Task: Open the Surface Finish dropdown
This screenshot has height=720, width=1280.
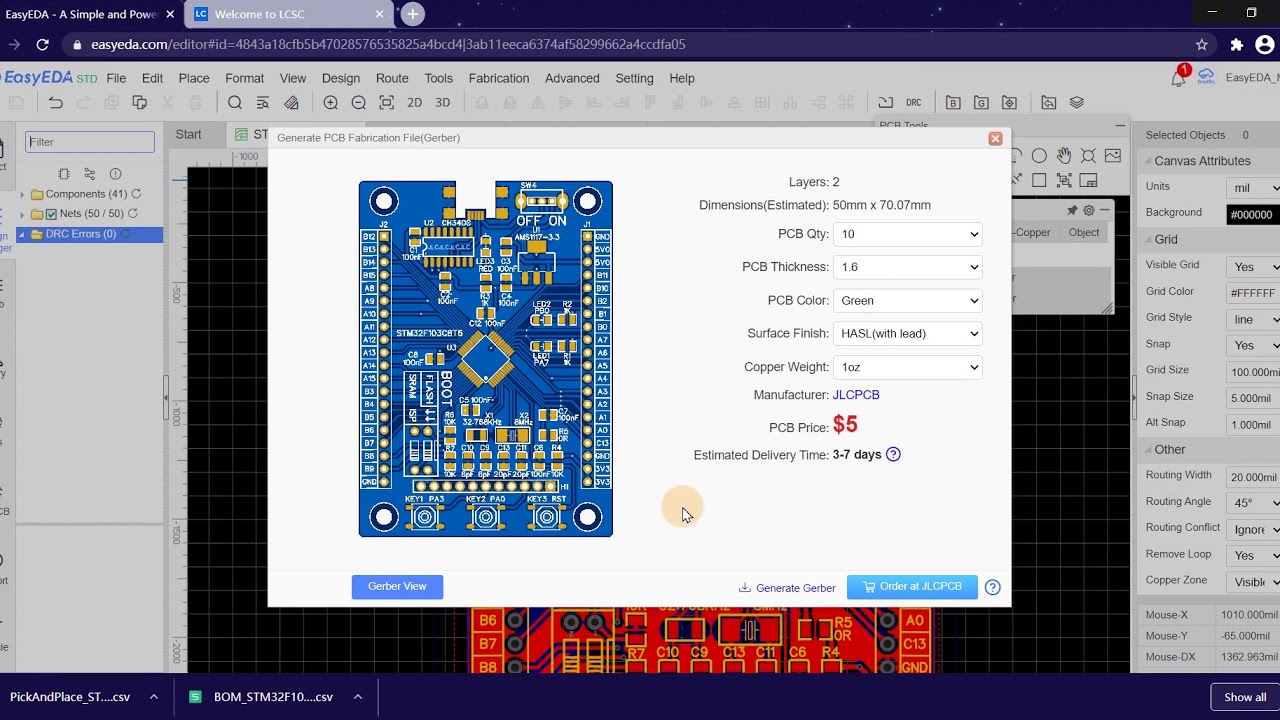Action: click(x=908, y=334)
